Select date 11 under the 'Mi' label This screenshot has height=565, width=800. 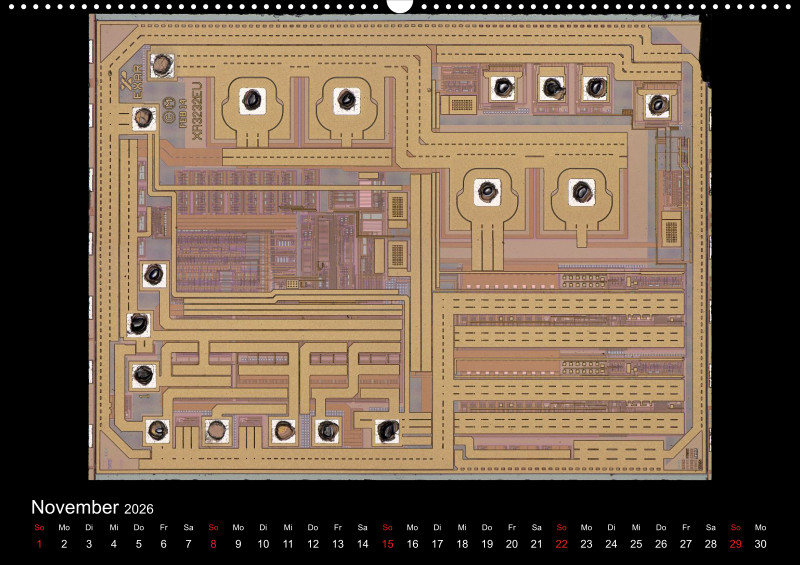(x=288, y=544)
